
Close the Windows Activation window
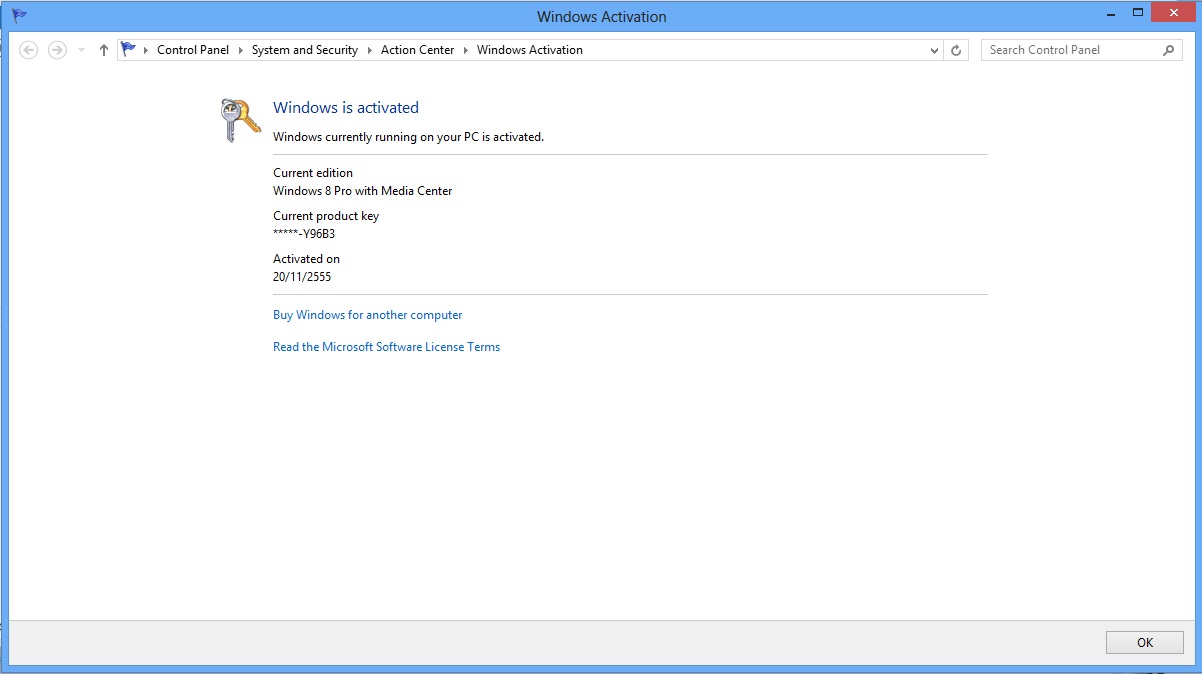click(1174, 14)
